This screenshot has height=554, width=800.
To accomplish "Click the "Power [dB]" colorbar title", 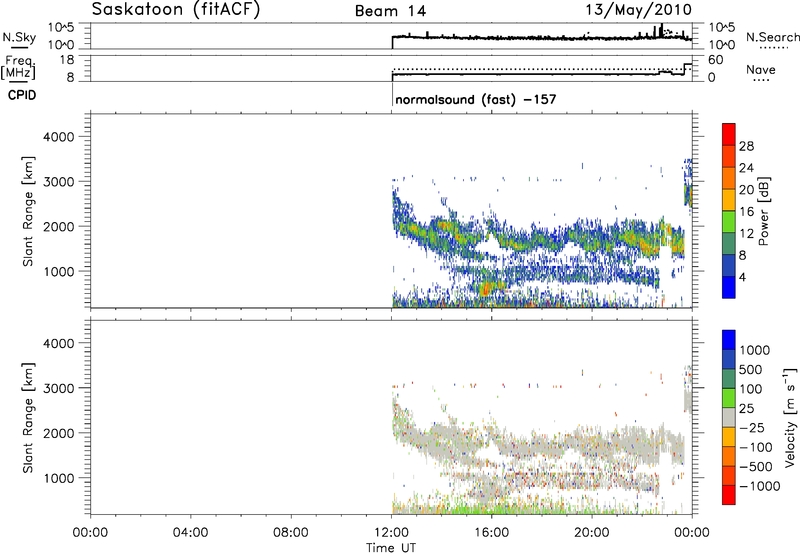I will [763, 211].
